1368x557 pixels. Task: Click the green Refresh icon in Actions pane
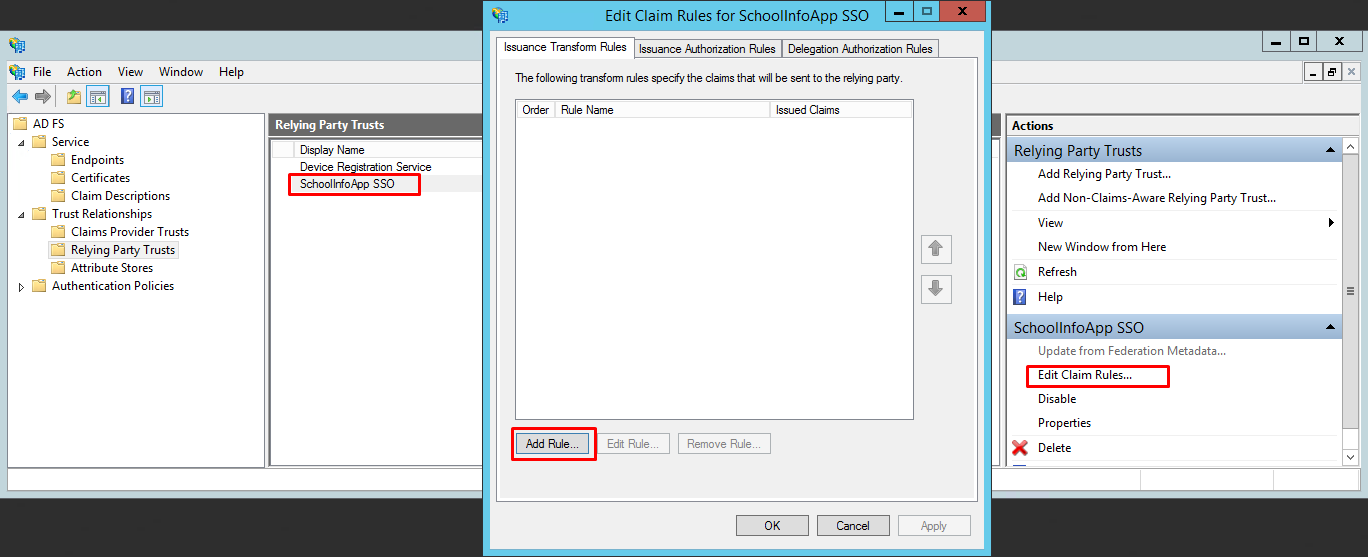click(1021, 272)
